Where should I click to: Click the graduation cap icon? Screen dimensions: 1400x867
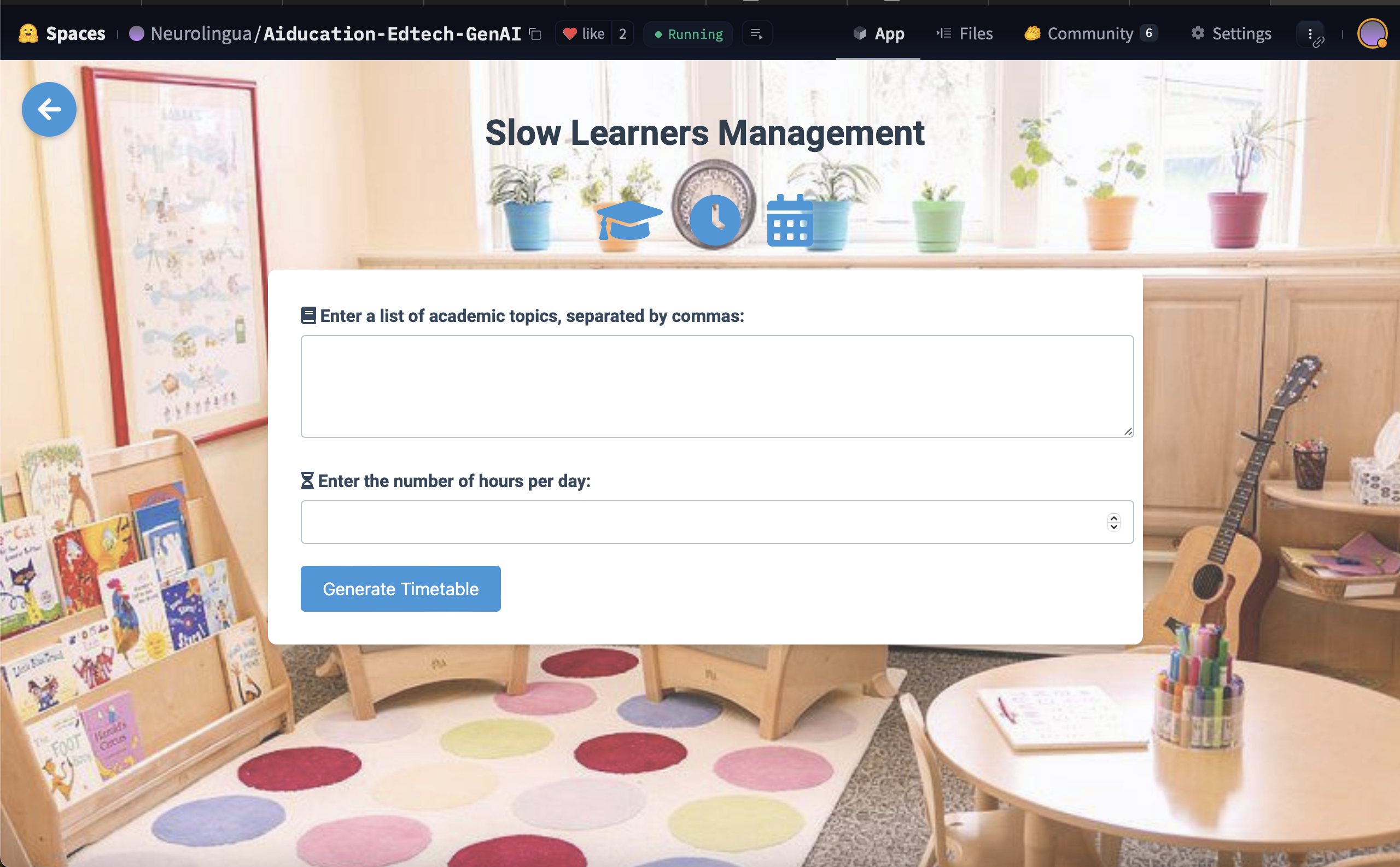click(629, 220)
